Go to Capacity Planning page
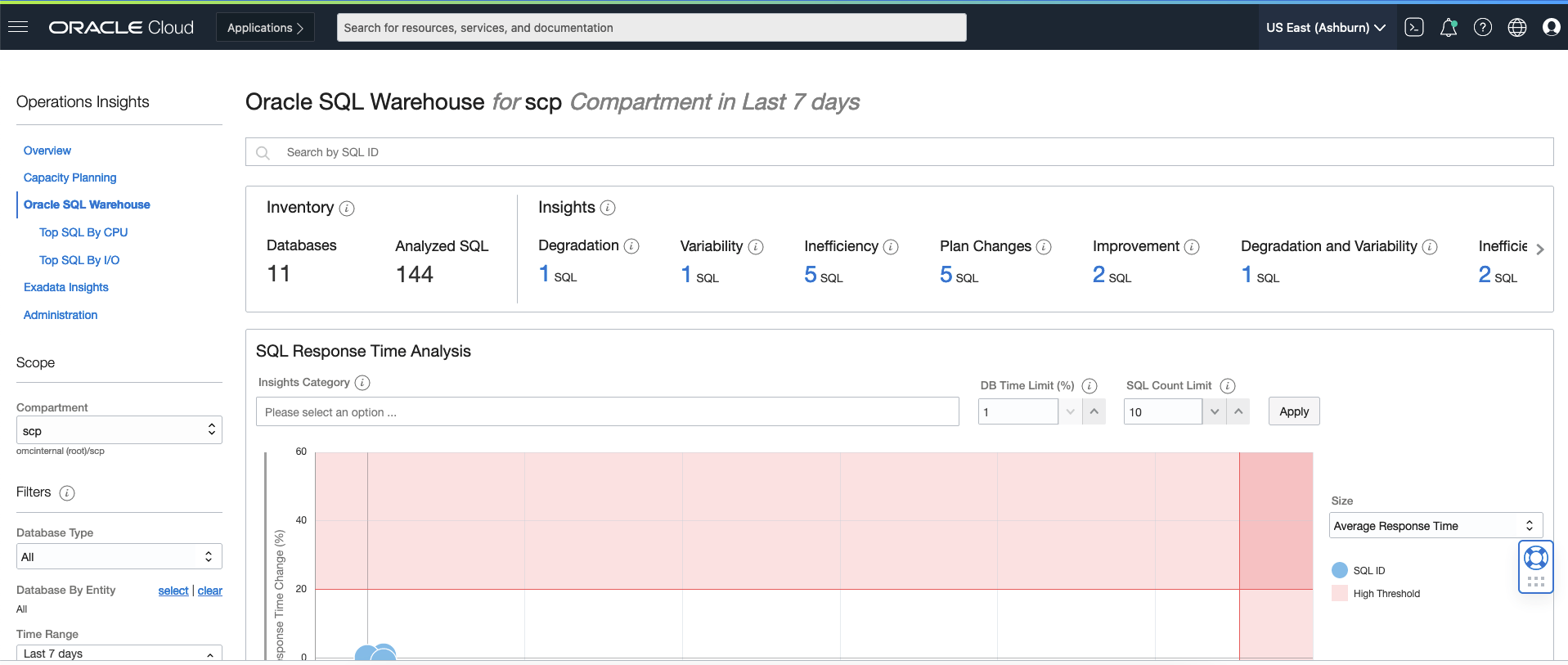Screen dimensions: 1568x665 click(70, 177)
